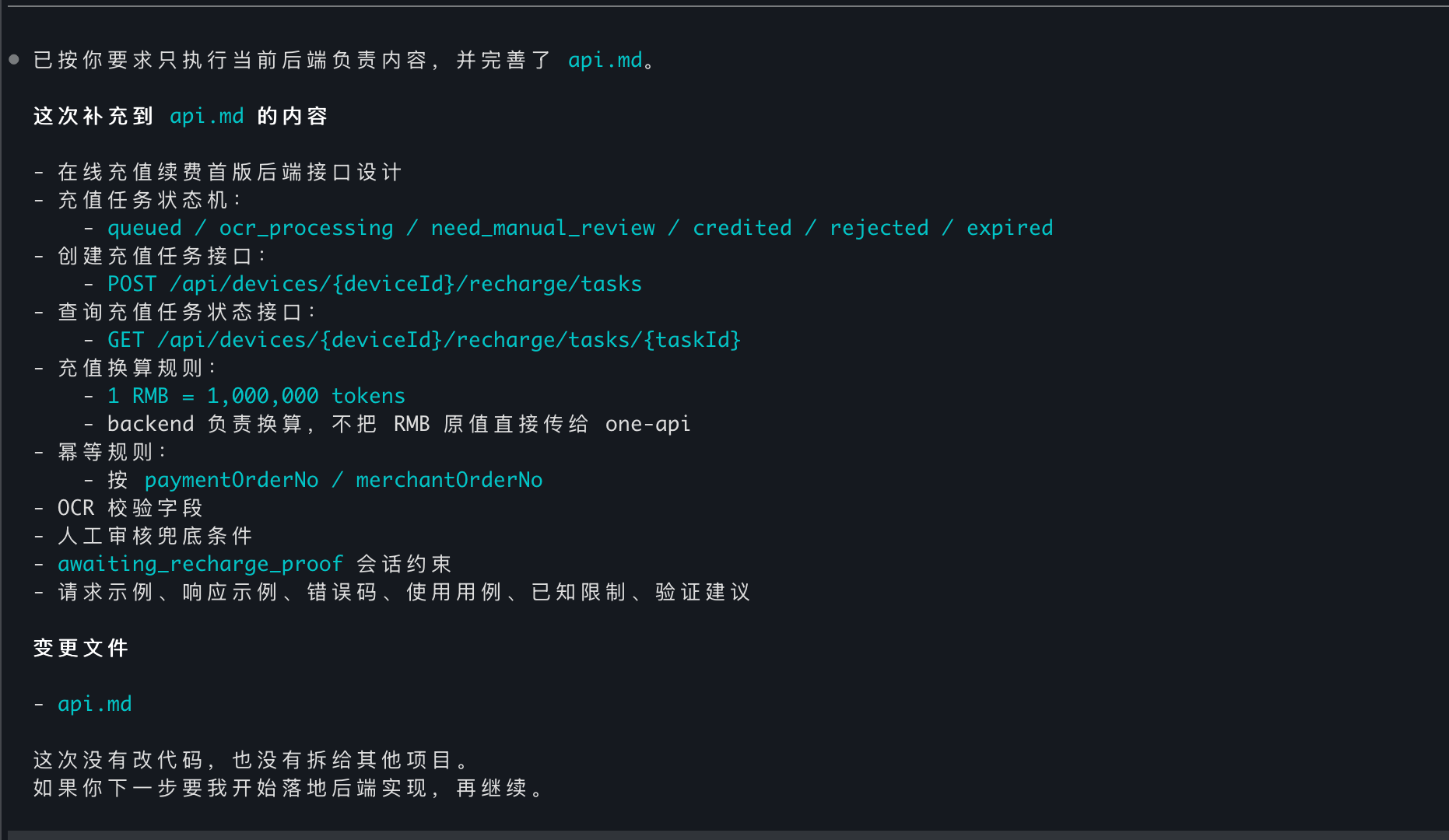Click '已知限制' in the list line
This screenshot has width=1449, height=840.
click(579, 592)
